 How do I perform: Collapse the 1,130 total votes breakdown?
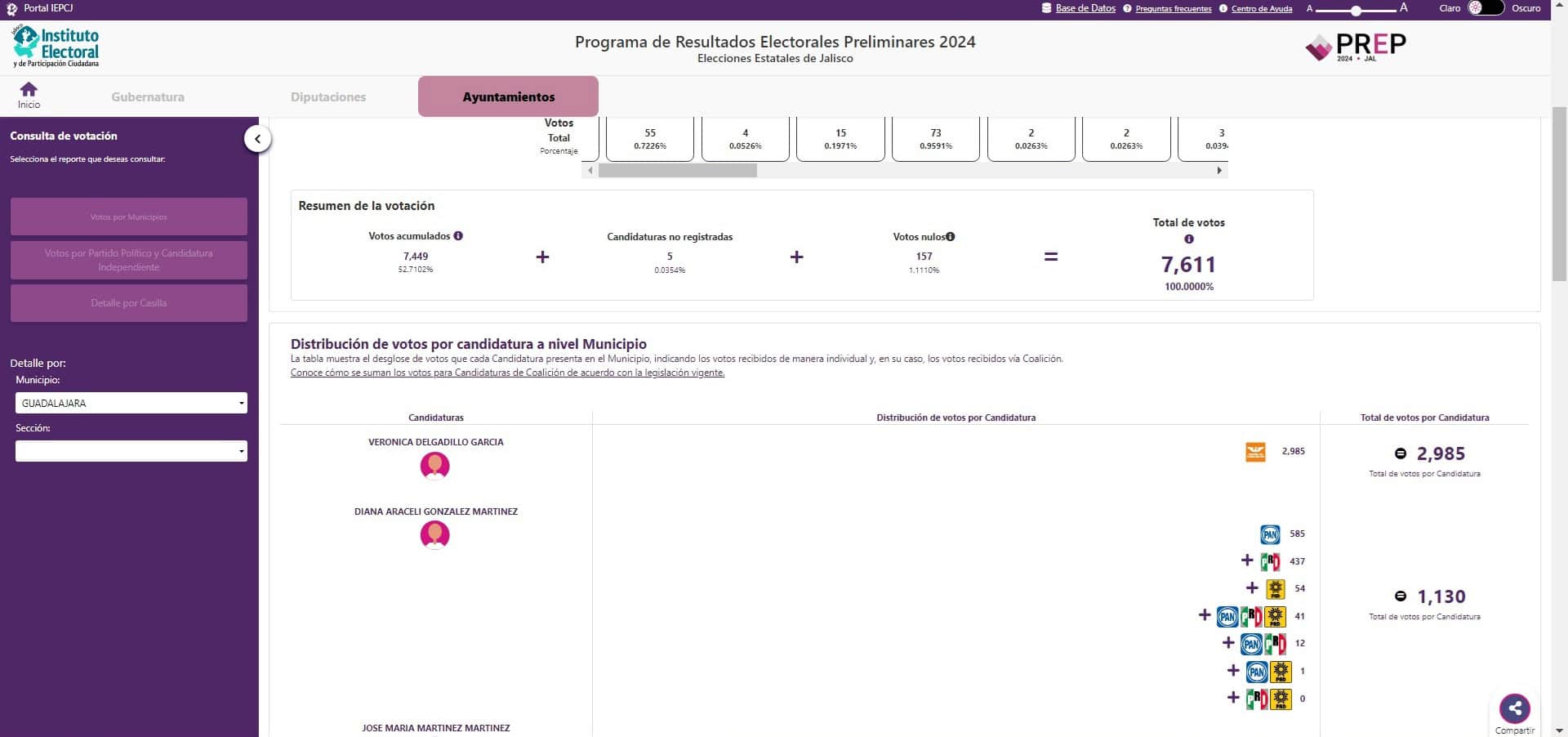point(1401,596)
